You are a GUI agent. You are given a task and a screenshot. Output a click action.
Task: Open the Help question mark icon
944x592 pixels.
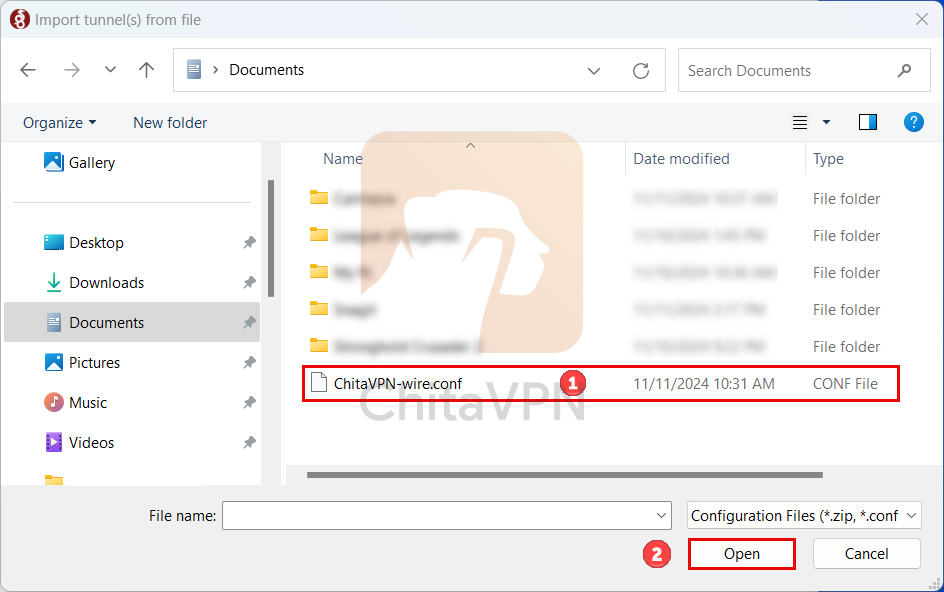tap(913, 122)
